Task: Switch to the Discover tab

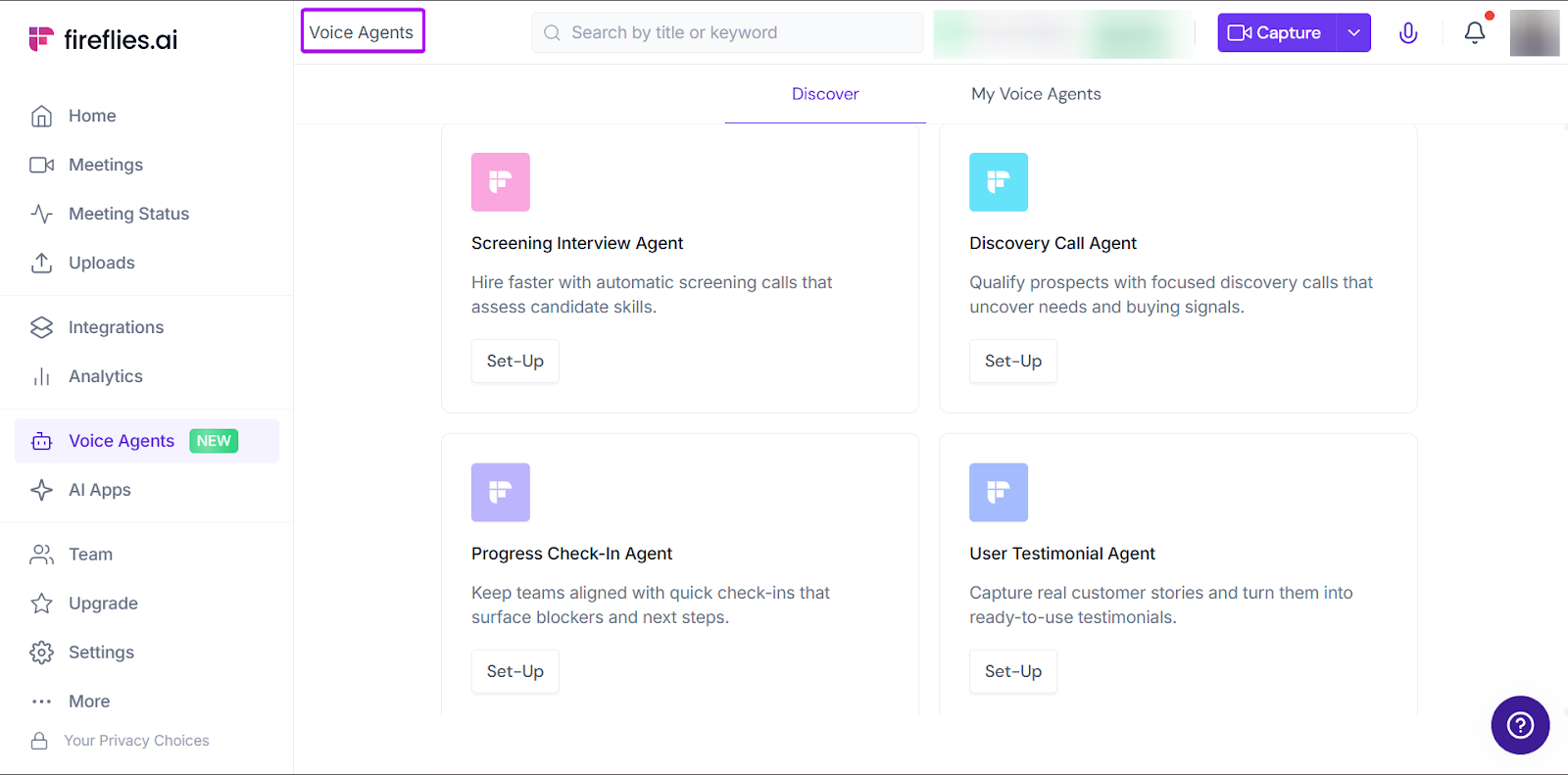Action: click(825, 94)
